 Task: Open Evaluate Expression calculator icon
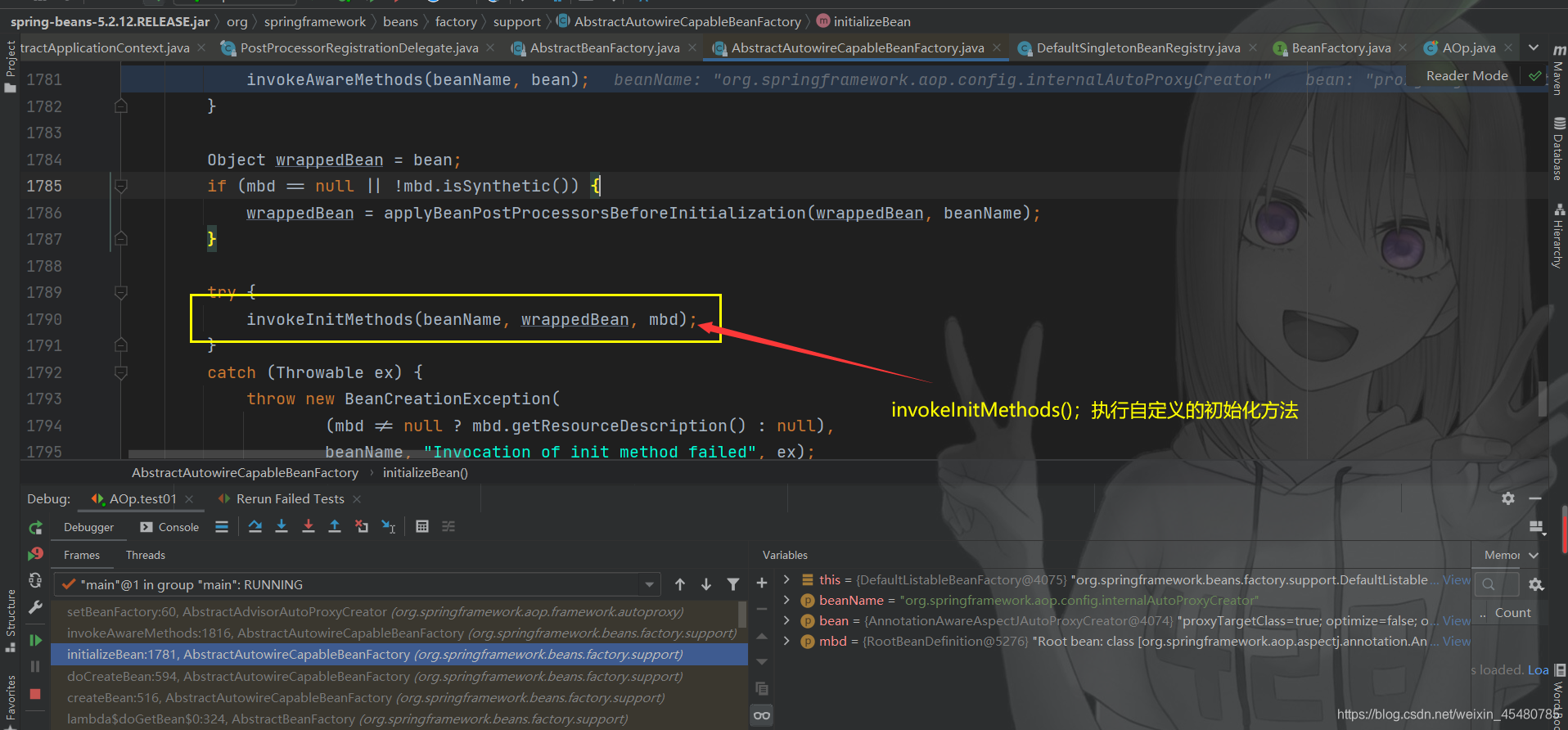coord(422,526)
